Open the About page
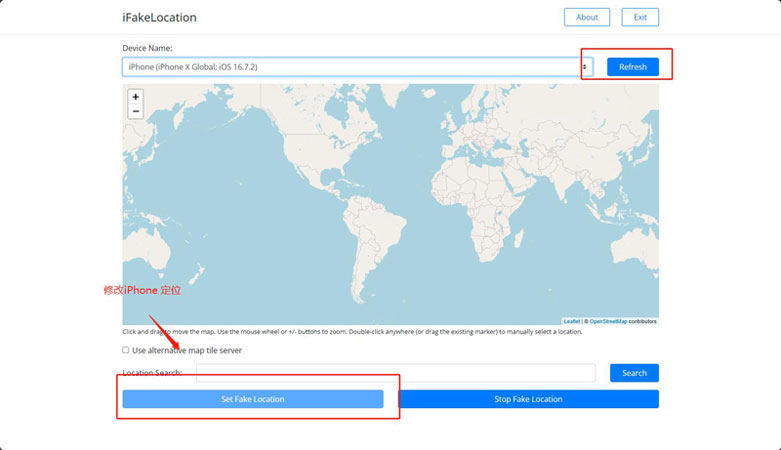 click(586, 17)
